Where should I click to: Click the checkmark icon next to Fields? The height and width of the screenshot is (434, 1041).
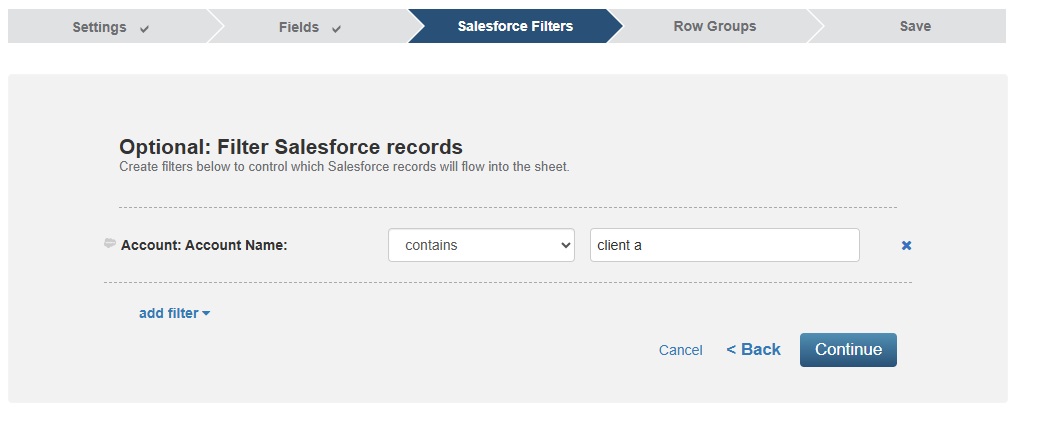[x=336, y=29]
